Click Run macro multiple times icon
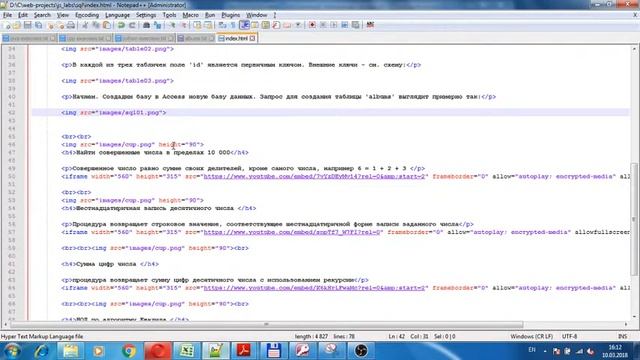640x360 pixels. [344, 25]
